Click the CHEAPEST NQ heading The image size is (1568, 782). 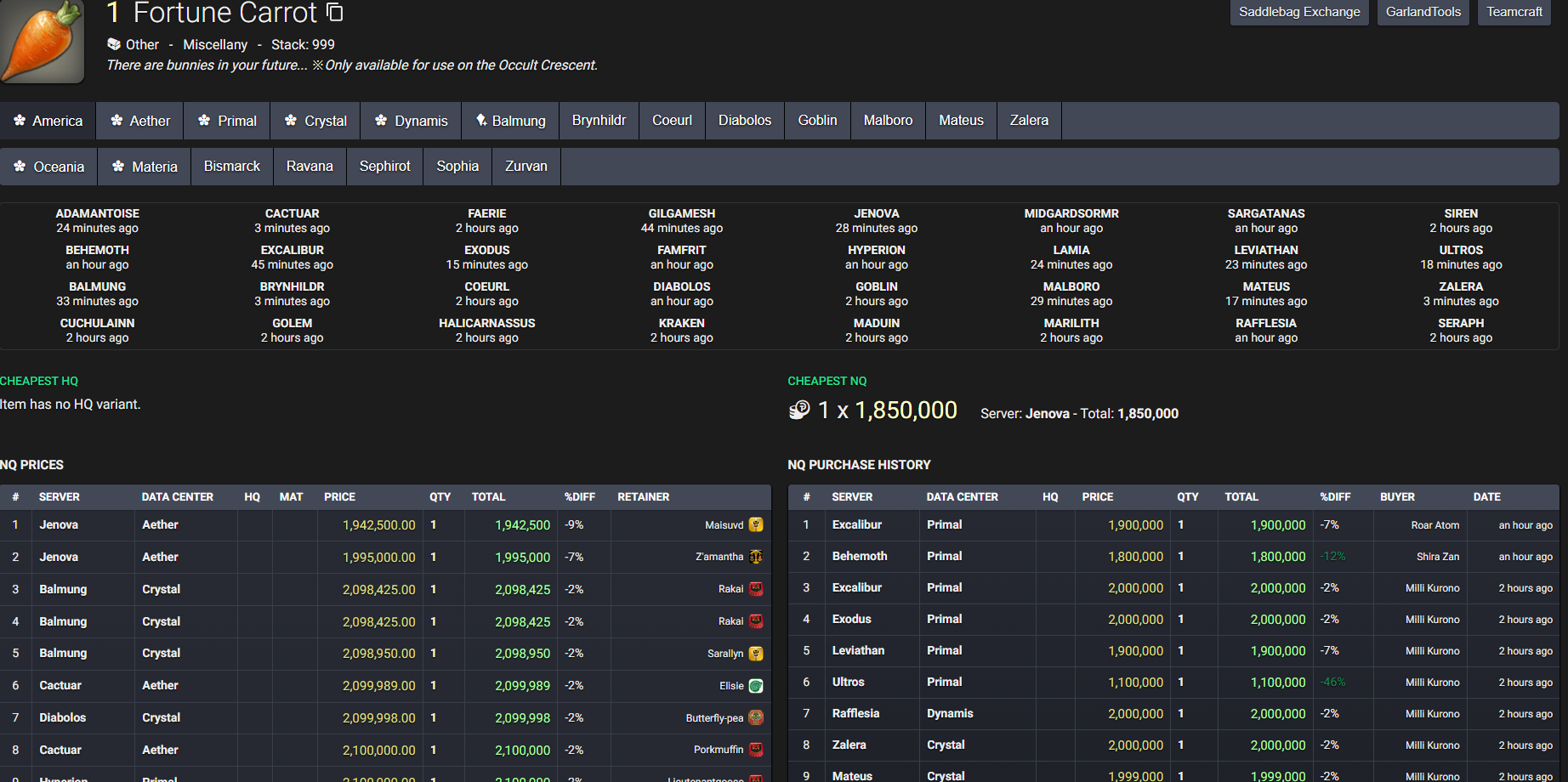point(827,381)
